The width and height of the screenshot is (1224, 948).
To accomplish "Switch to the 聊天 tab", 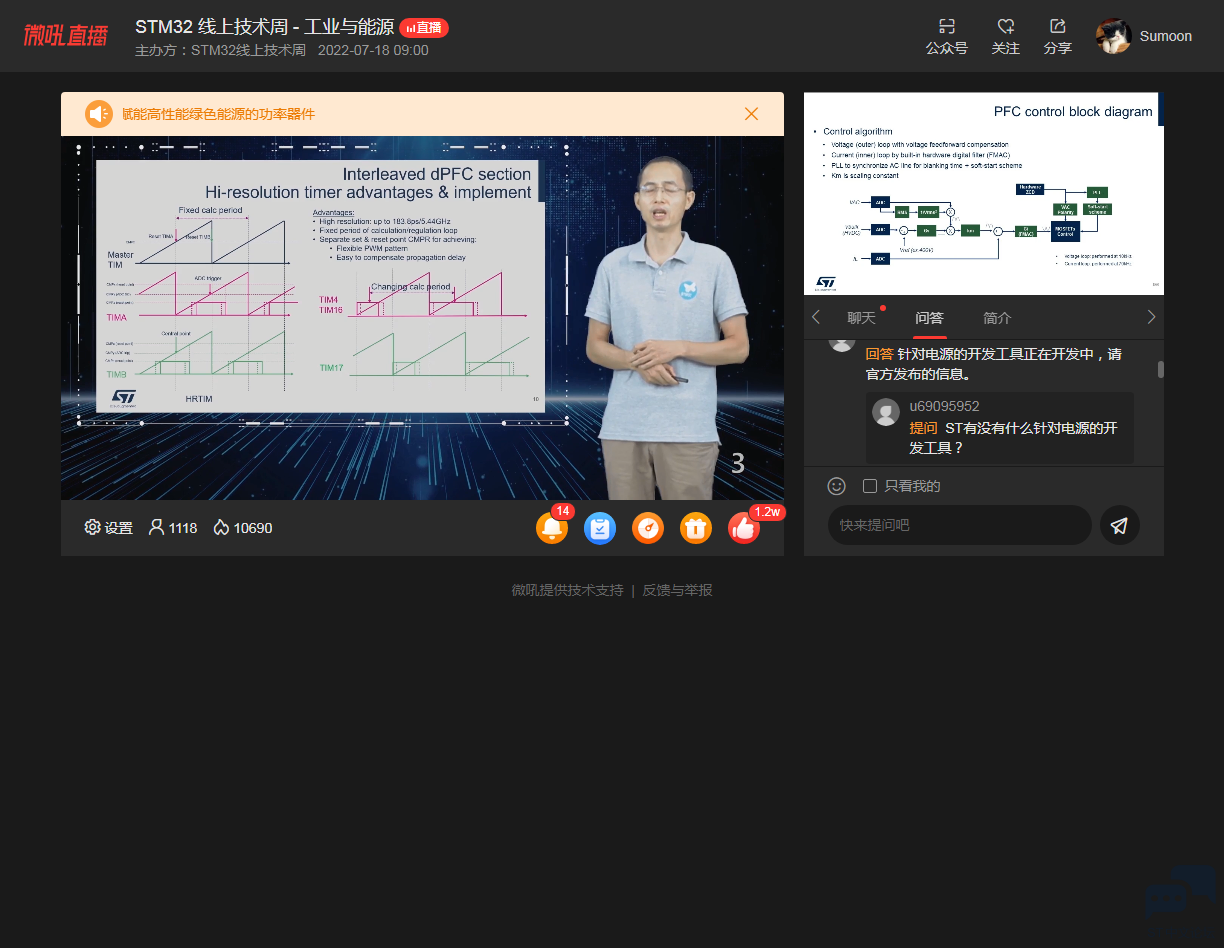I will tap(861, 318).
